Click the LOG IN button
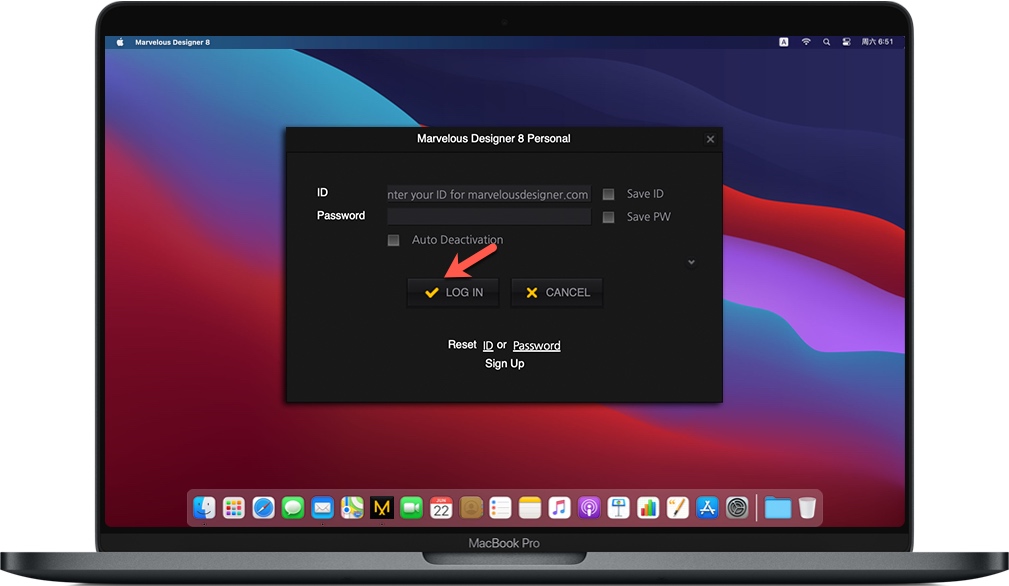 (453, 293)
